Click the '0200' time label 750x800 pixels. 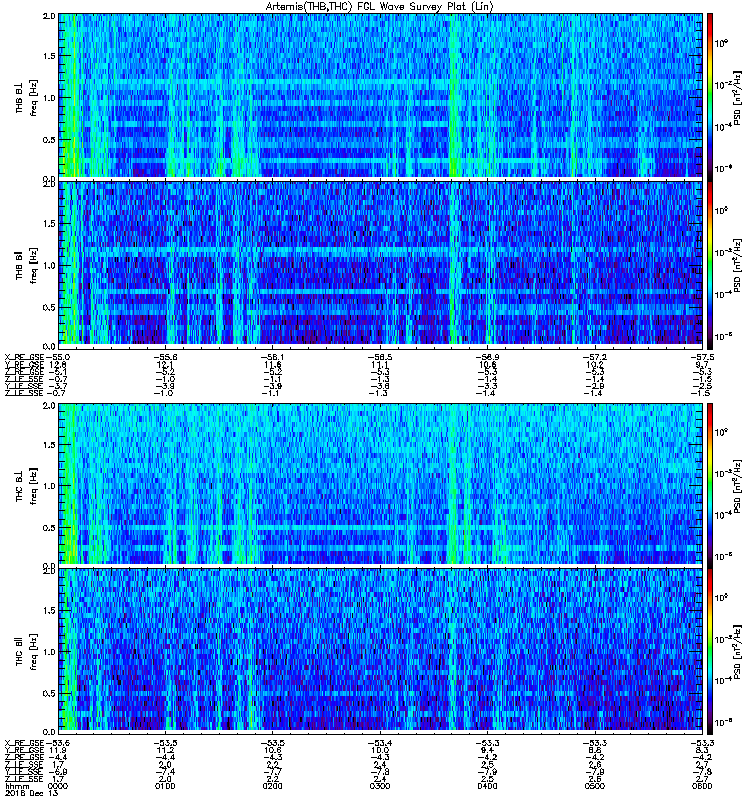coord(272,786)
